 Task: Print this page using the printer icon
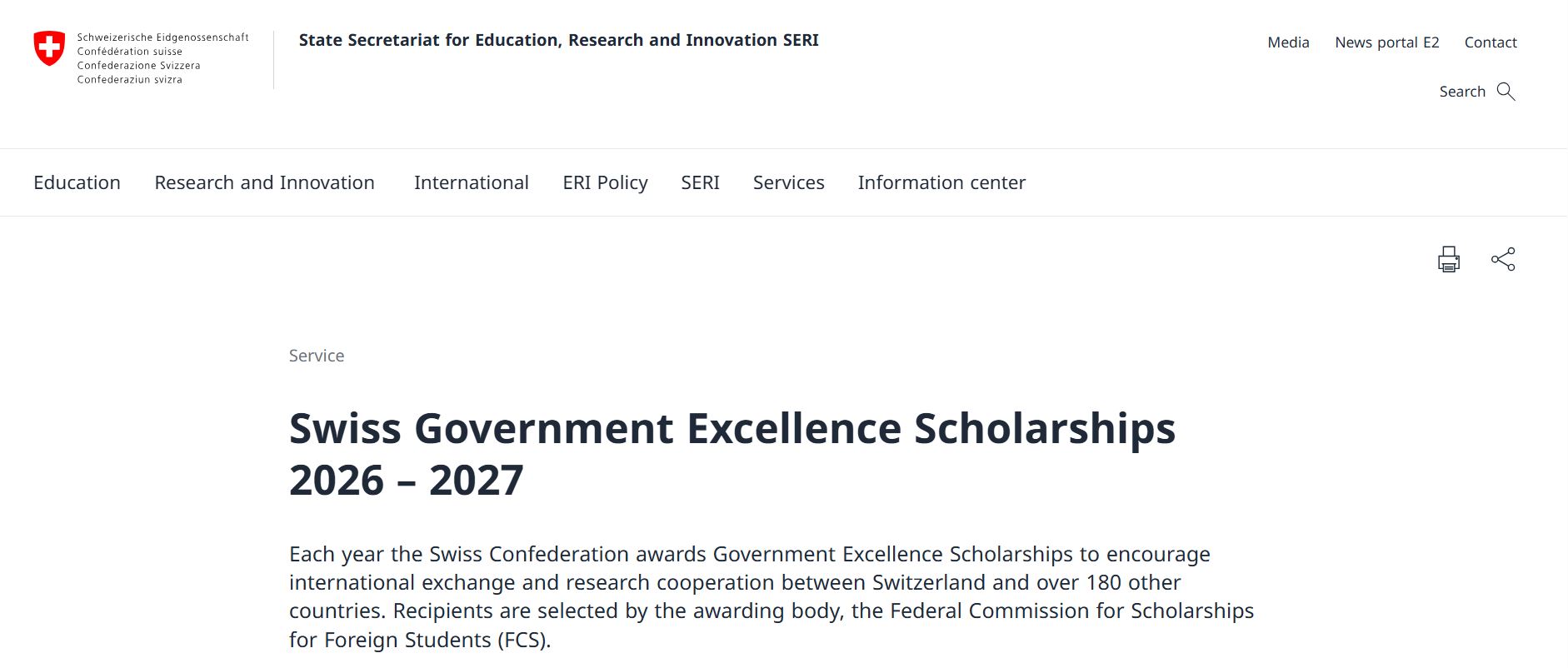click(x=1449, y=259)
